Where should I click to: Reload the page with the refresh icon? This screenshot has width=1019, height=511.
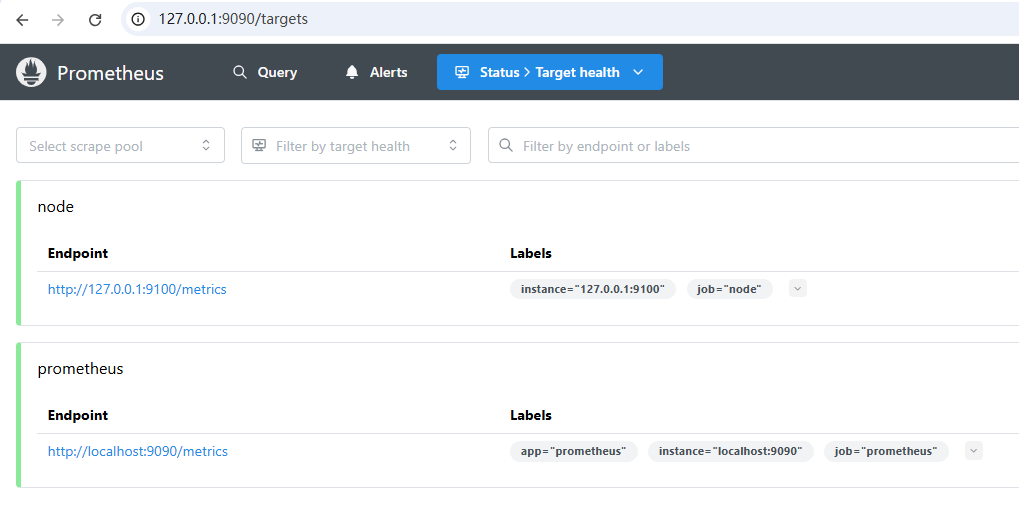(x=95, y=20)
